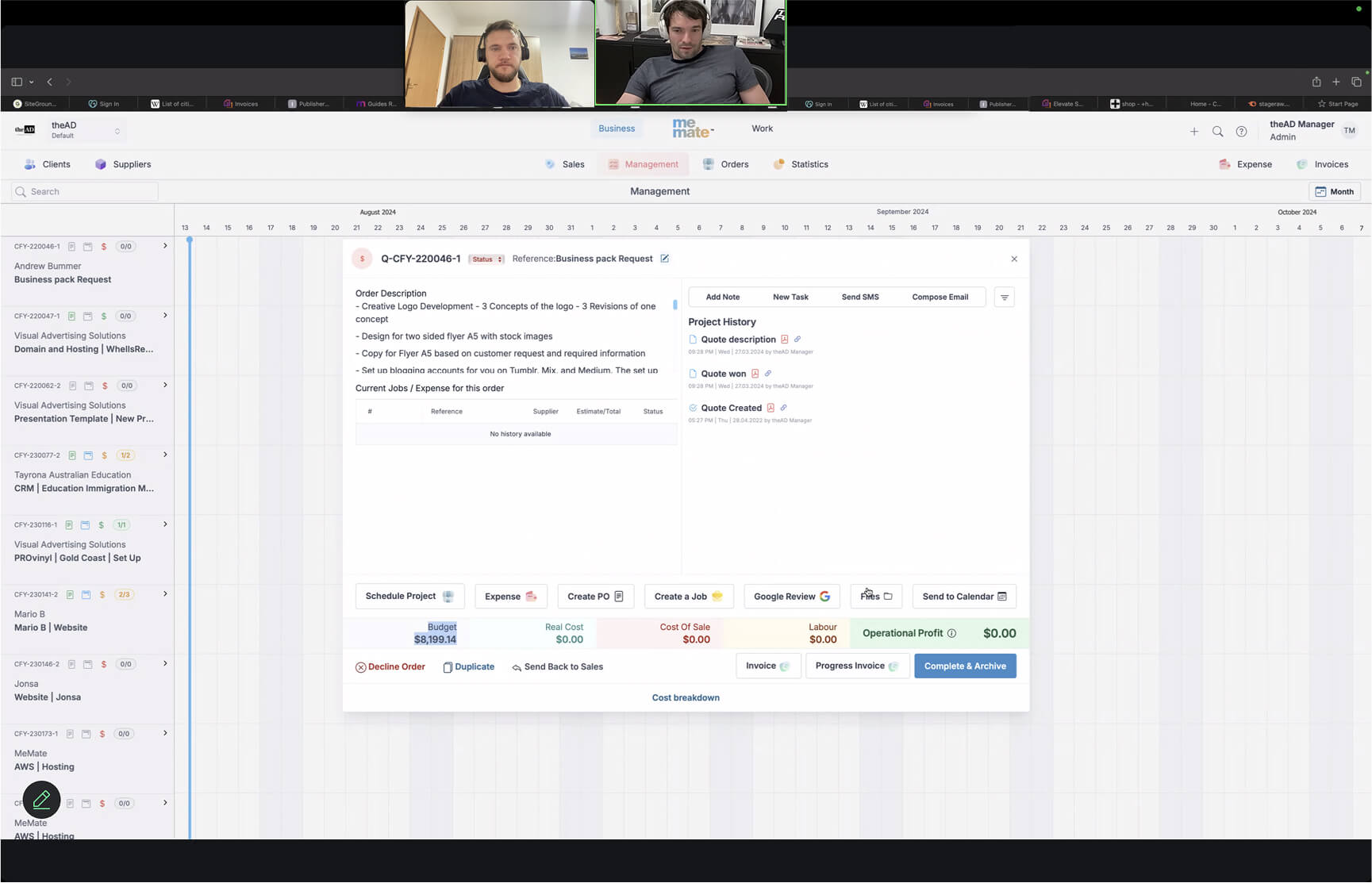The height and width of the screenshot is (883, 1372).
Task: Open PDF icon for Quote Created entry
Action: [770, 408]
